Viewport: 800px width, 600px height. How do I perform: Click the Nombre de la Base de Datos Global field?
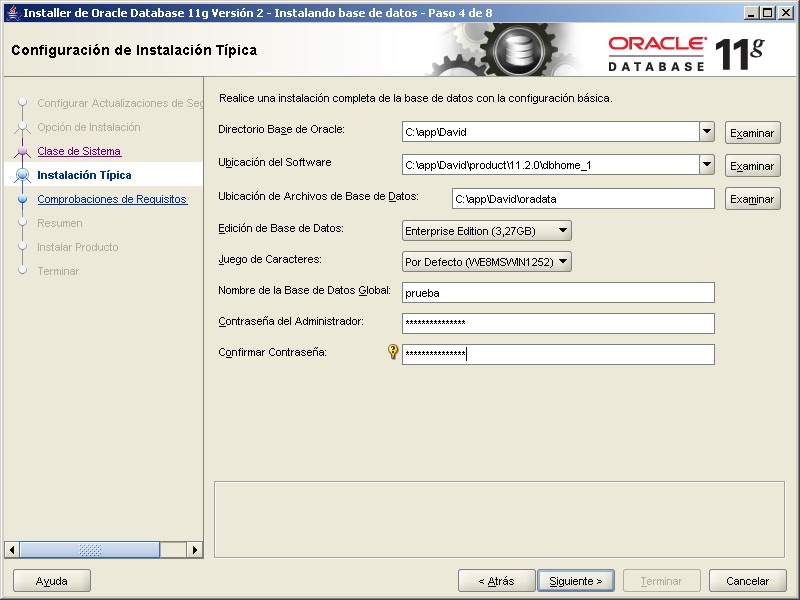pyautogui.click(x=558, y=292)
